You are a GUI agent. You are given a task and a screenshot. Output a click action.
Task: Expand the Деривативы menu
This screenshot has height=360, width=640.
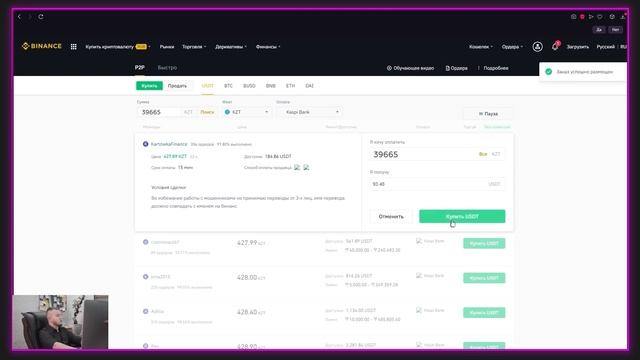[231, 47]
